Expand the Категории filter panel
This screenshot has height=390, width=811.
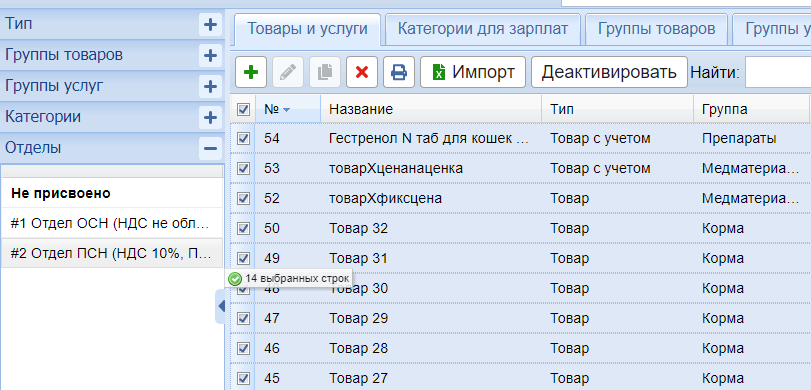(210, 117)
